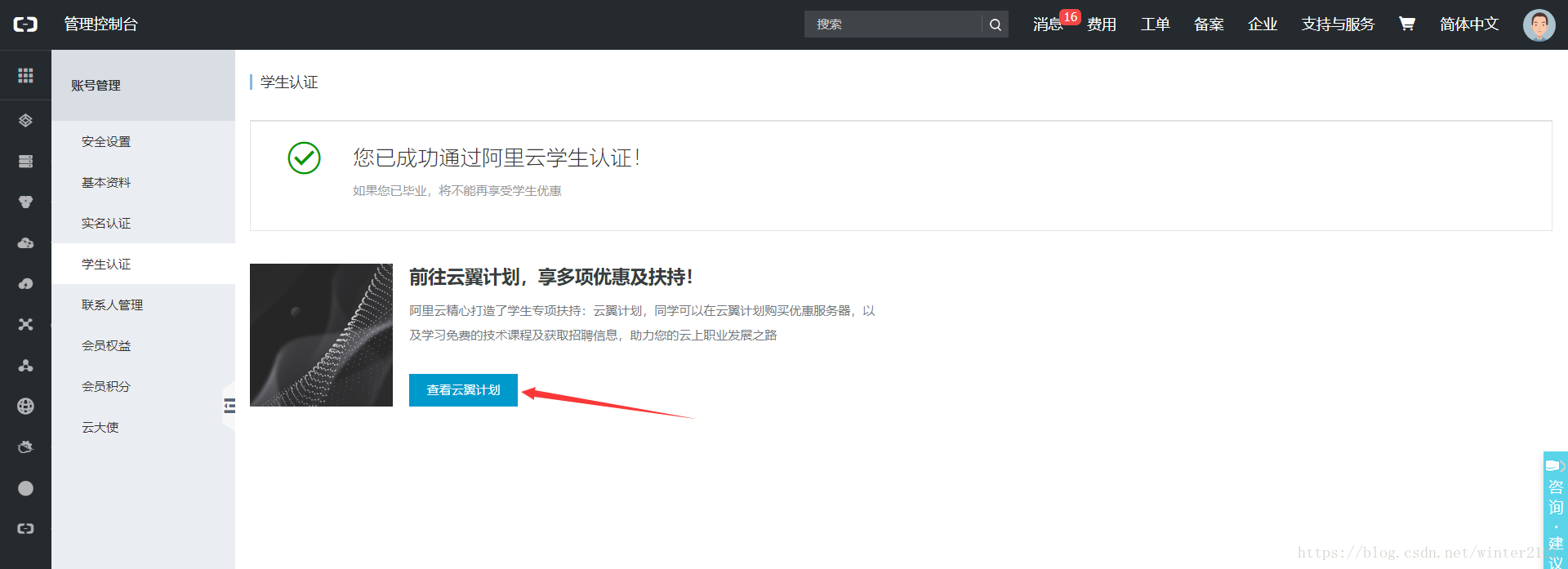The image size is (1568, 569).
Task: Open the 备案 ICP filing menu
Action: tap(1209, 24)
